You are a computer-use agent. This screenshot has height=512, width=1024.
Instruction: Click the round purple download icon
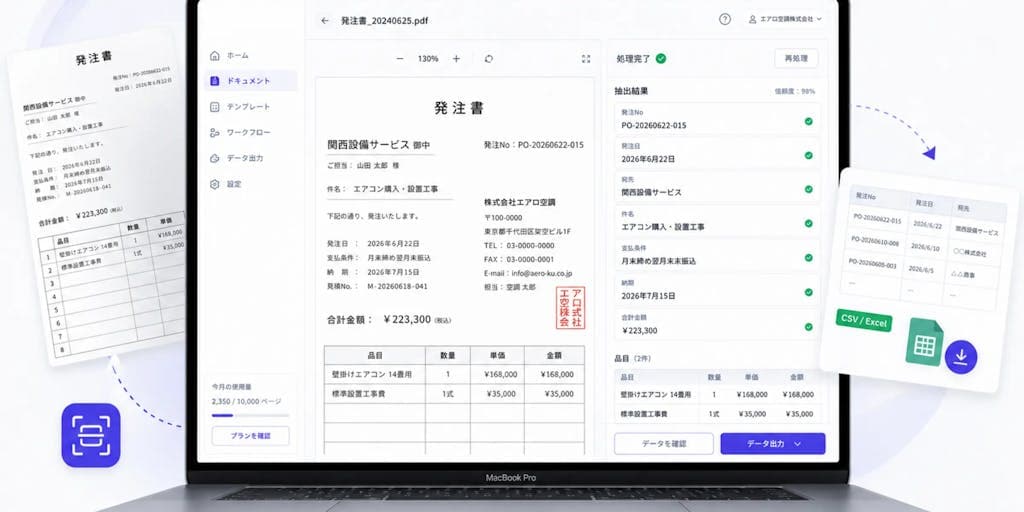961,357
